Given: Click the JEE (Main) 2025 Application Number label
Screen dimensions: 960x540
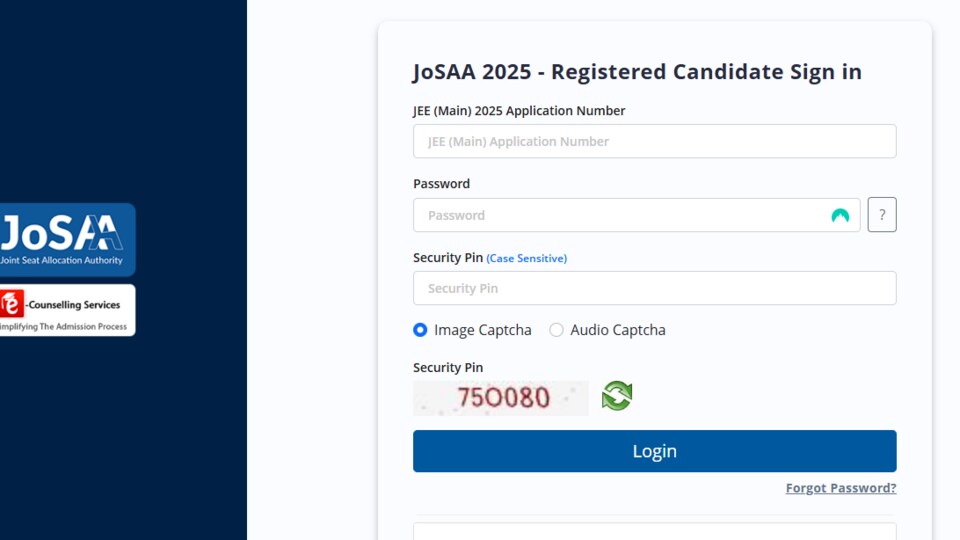Looking at the screenshot, I should click(x=519, y=111).
